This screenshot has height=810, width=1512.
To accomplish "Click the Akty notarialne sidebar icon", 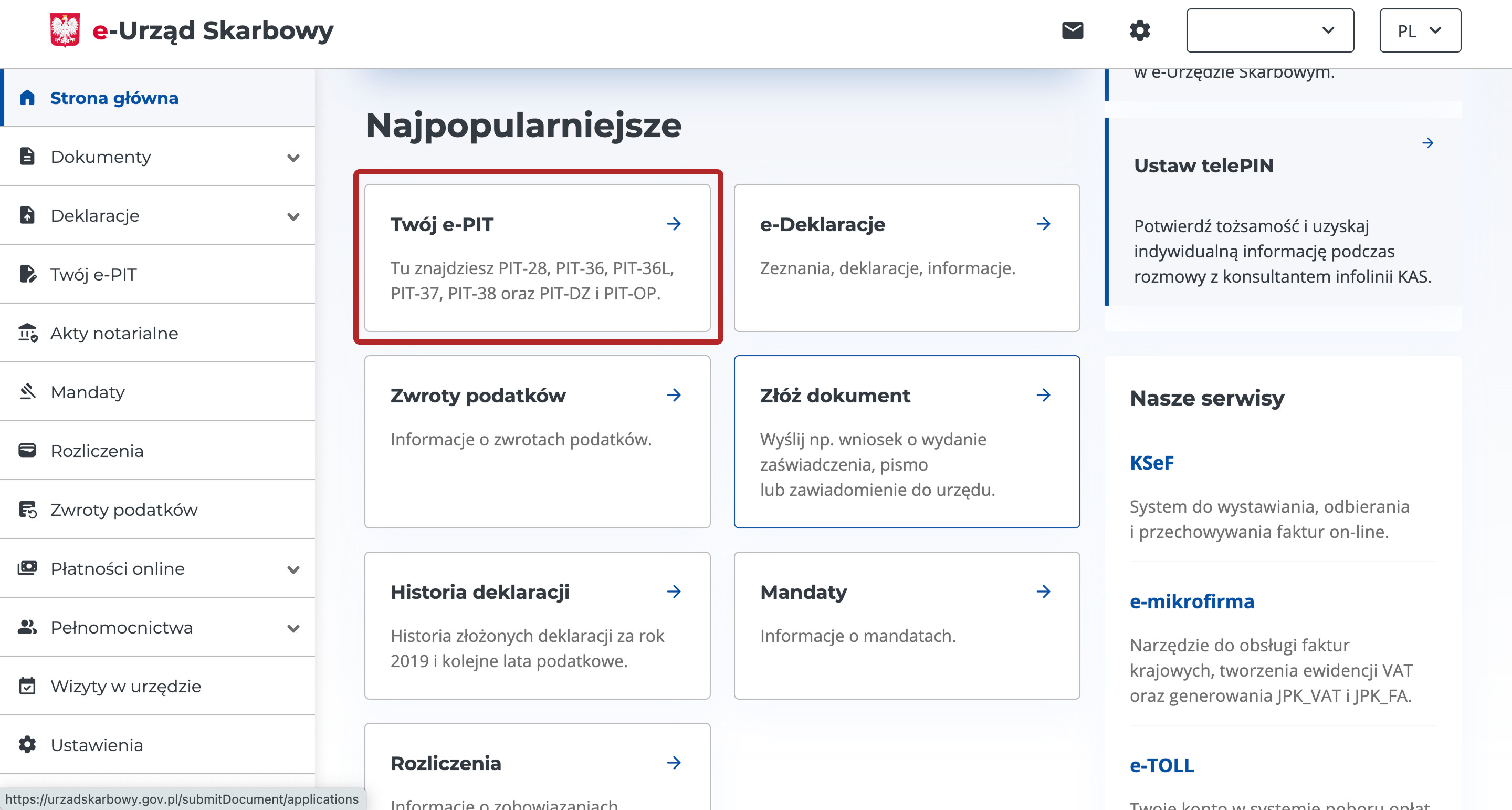I will [28, 333].
